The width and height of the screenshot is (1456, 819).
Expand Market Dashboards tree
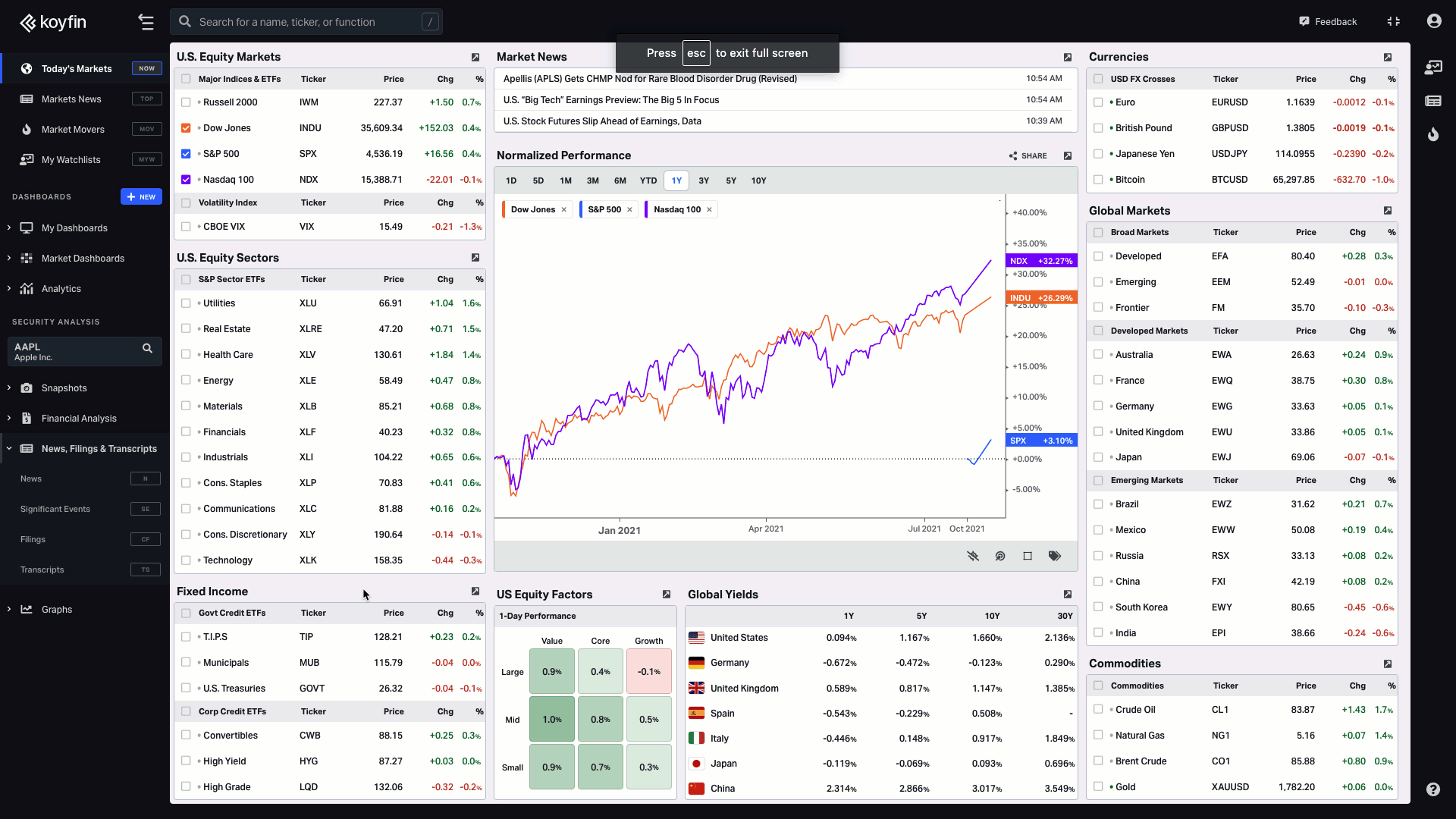click(x=9, y=258)
